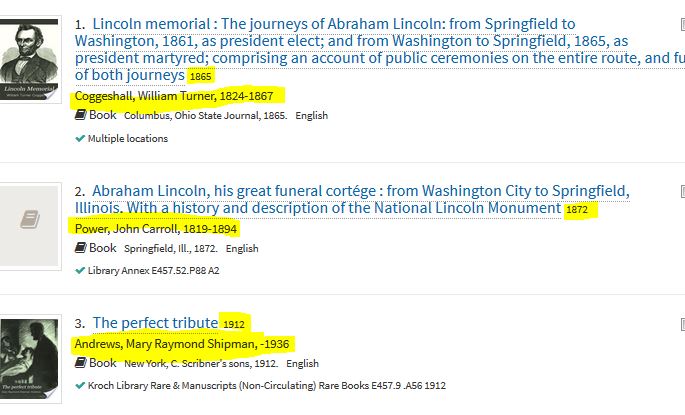Image resolution: width=685 pixels, height=415 pixels.
Task: Click the Multiple locations availability text
Action: (128, 138)
